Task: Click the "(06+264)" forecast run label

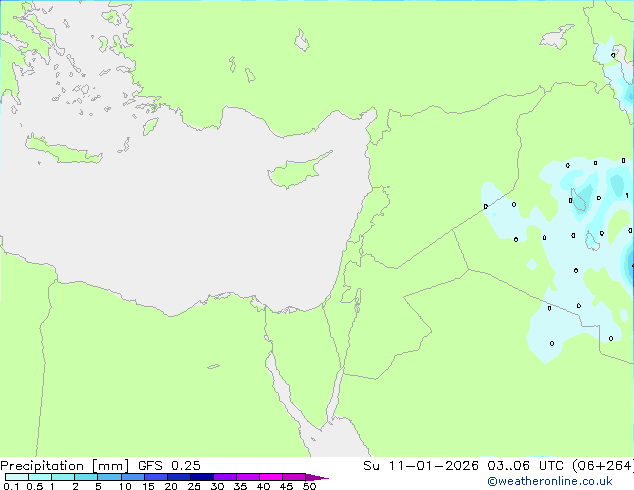Action: coord(603,466)
